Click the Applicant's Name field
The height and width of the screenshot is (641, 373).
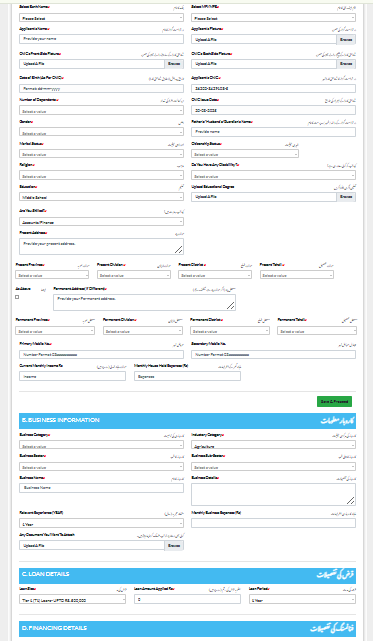[101, 39]
